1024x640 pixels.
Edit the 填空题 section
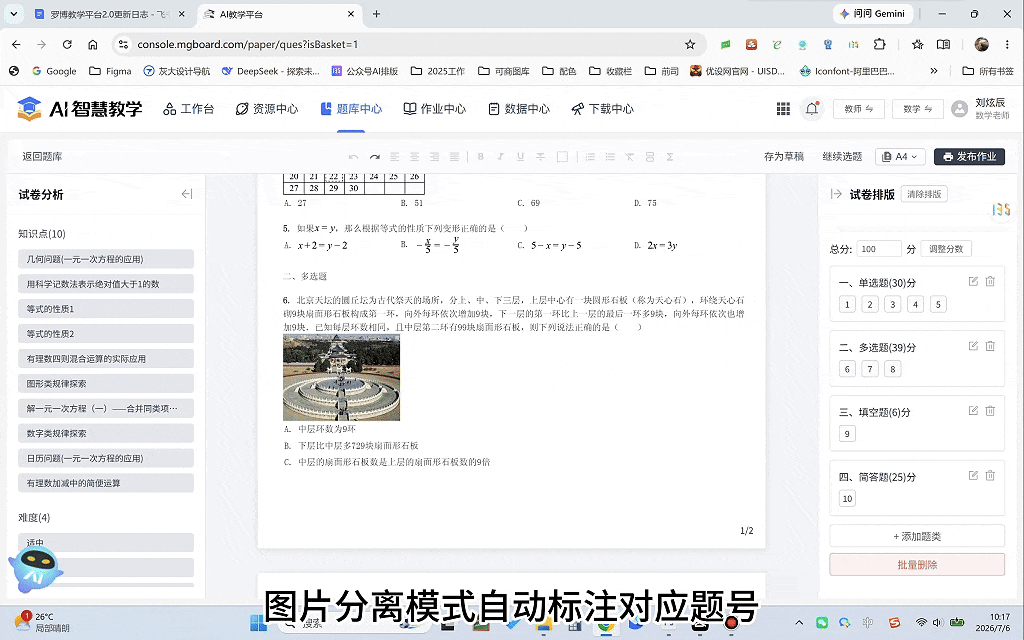click(973, 411)
